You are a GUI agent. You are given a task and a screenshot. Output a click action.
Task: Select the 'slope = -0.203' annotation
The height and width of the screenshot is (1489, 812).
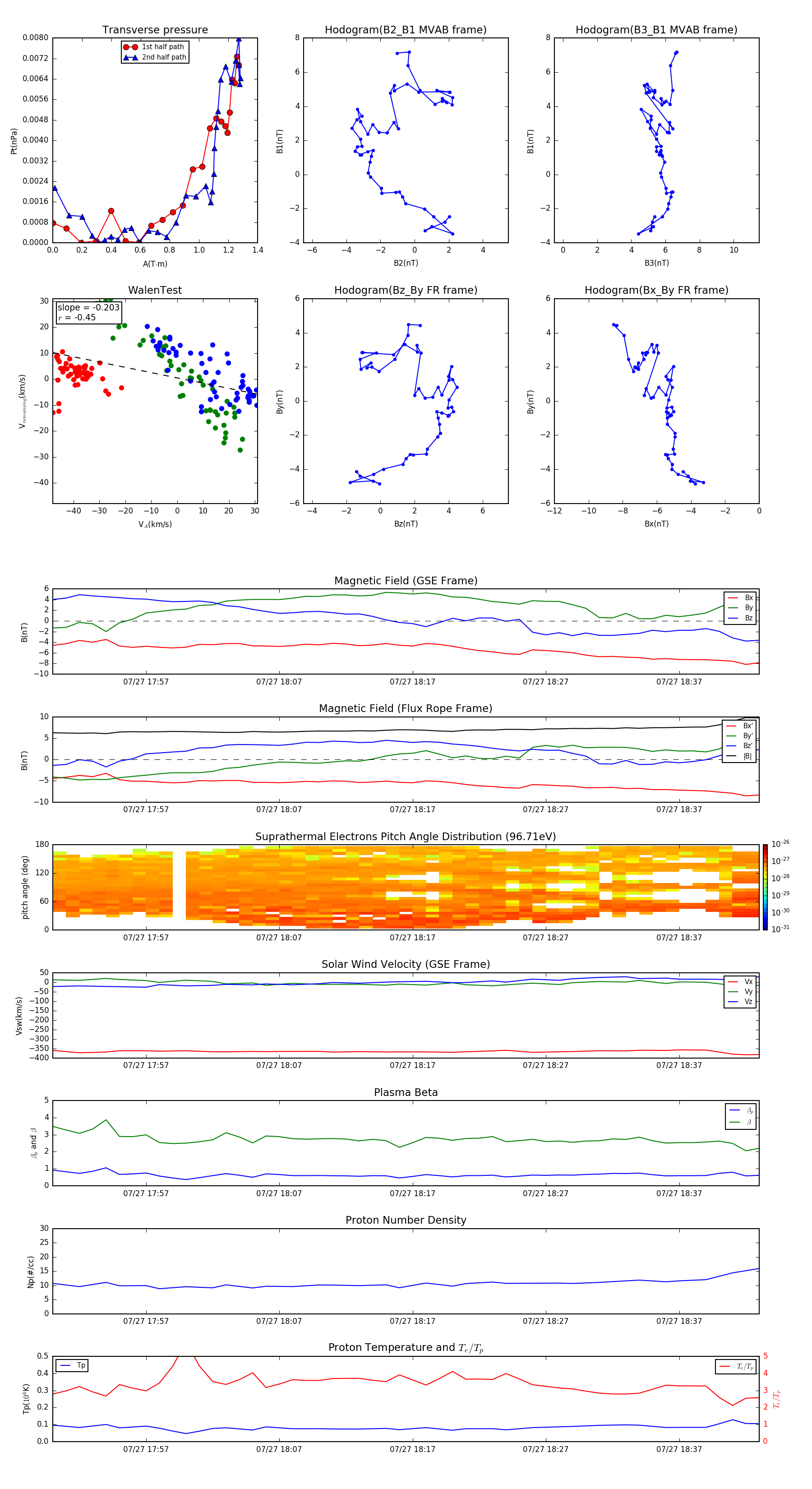88,308
